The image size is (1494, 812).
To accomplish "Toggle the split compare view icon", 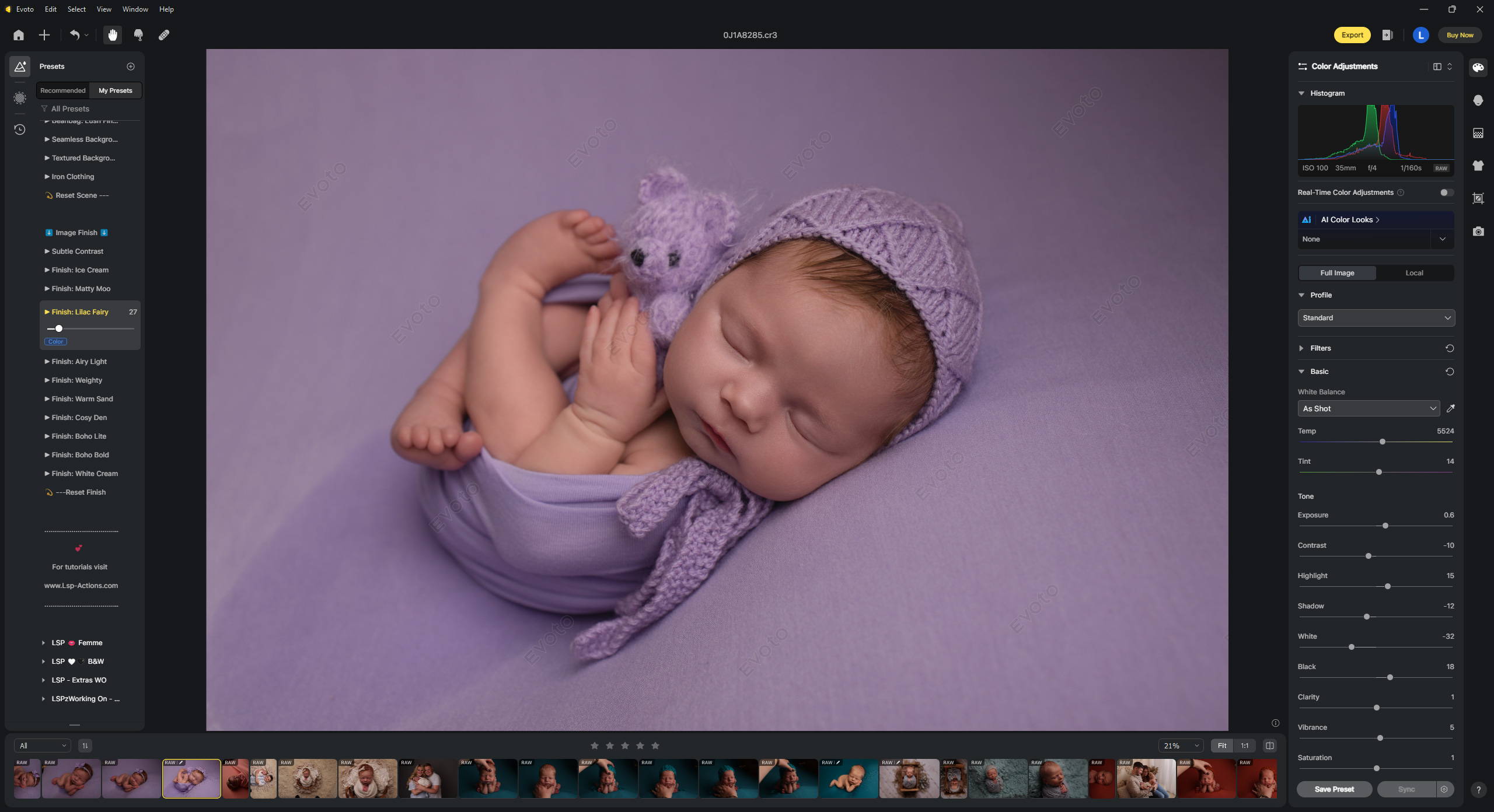I will 1269,745.
